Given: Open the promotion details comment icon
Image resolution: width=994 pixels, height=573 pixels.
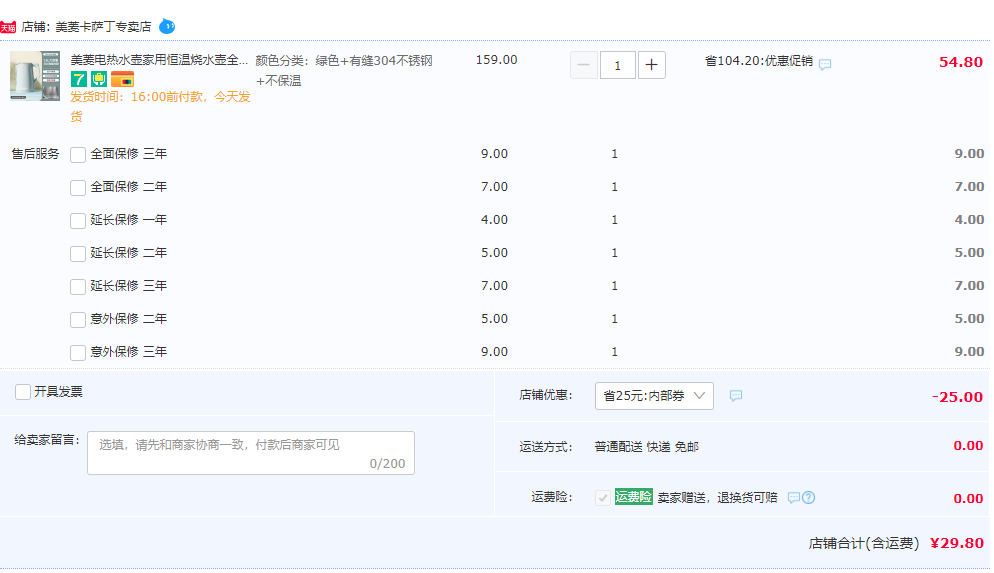Looking at the screenshot, I should click(x=825, y=64).
